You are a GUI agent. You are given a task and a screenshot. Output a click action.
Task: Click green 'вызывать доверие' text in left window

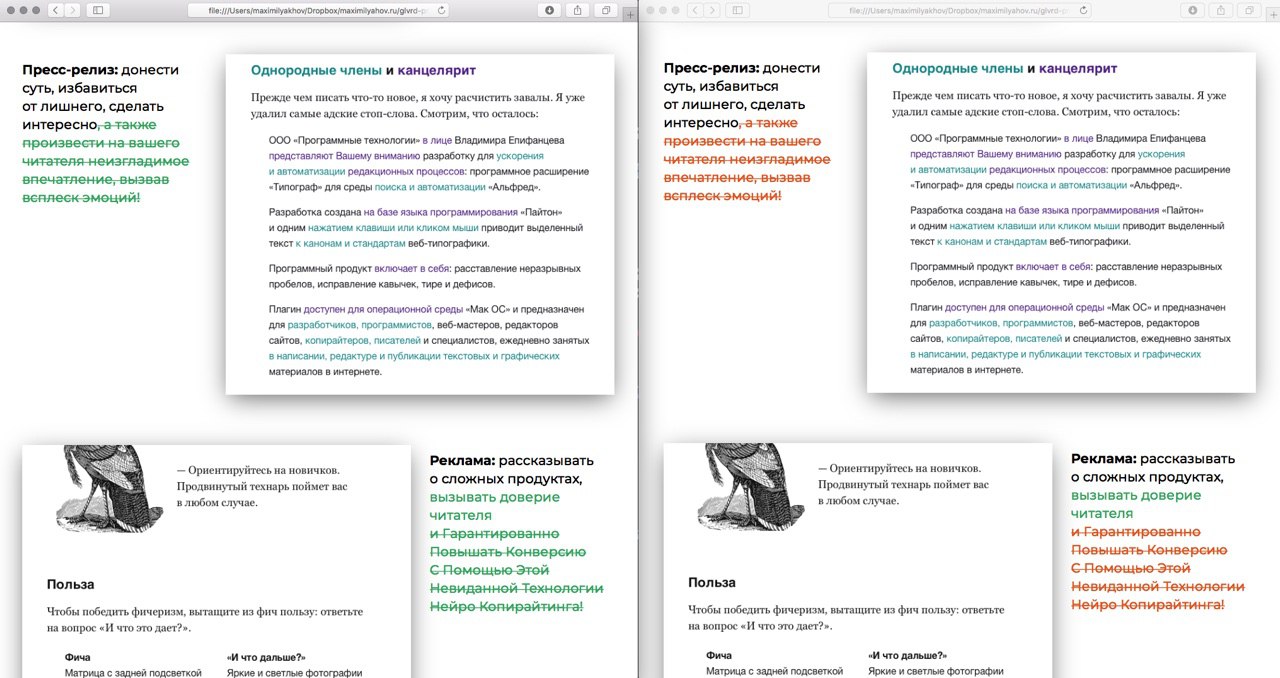494,497
